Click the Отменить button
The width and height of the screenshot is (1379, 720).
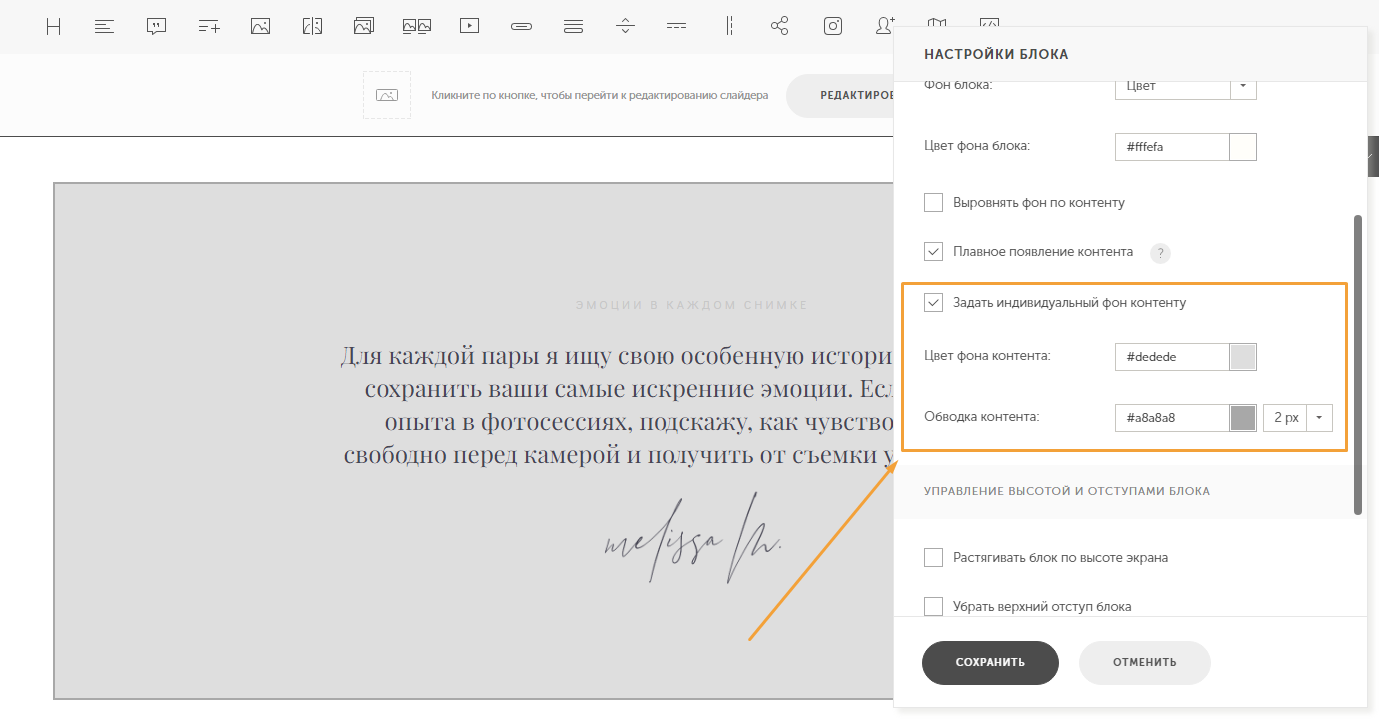1145,662
